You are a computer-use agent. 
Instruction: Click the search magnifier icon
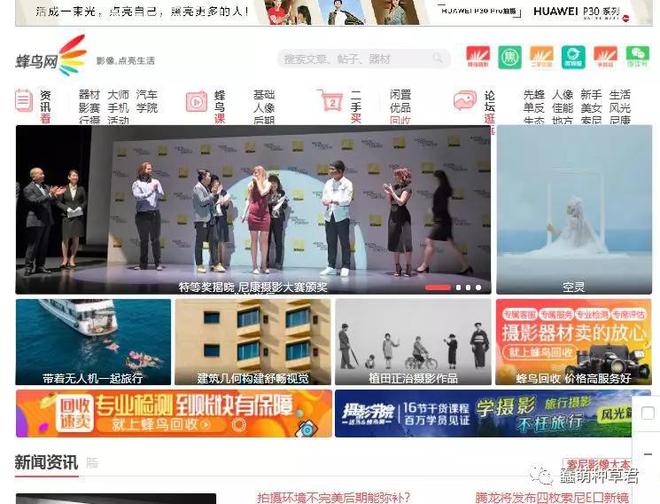coord(438,59)
